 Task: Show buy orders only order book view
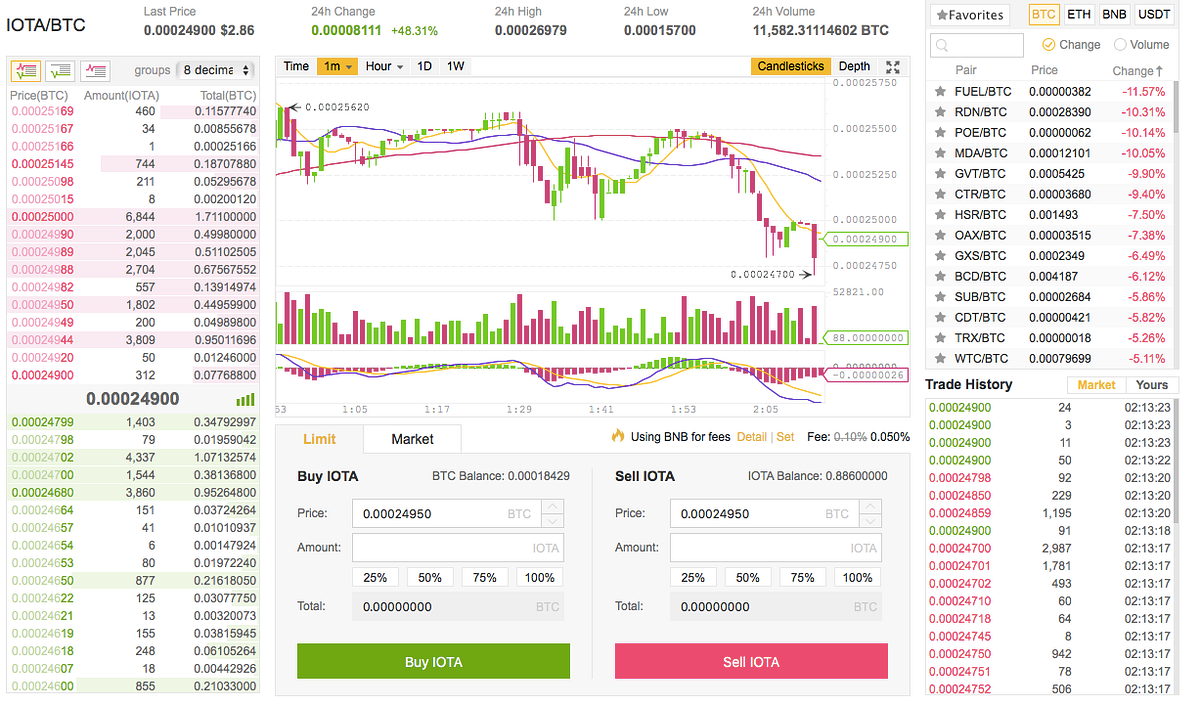[60, 70]
